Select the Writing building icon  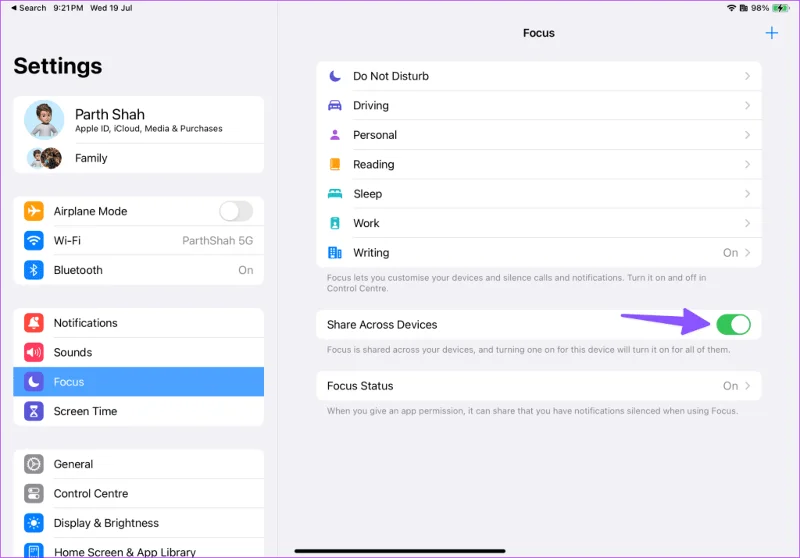[335, 252]
